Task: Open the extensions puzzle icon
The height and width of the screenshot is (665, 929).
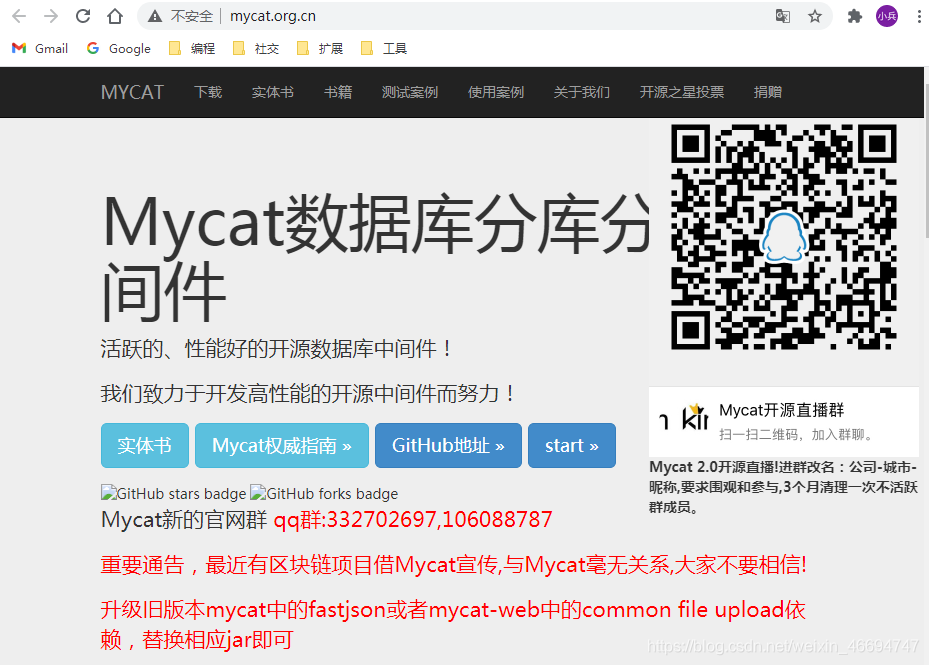Action: pyautogui.click(x=854, y=16)
